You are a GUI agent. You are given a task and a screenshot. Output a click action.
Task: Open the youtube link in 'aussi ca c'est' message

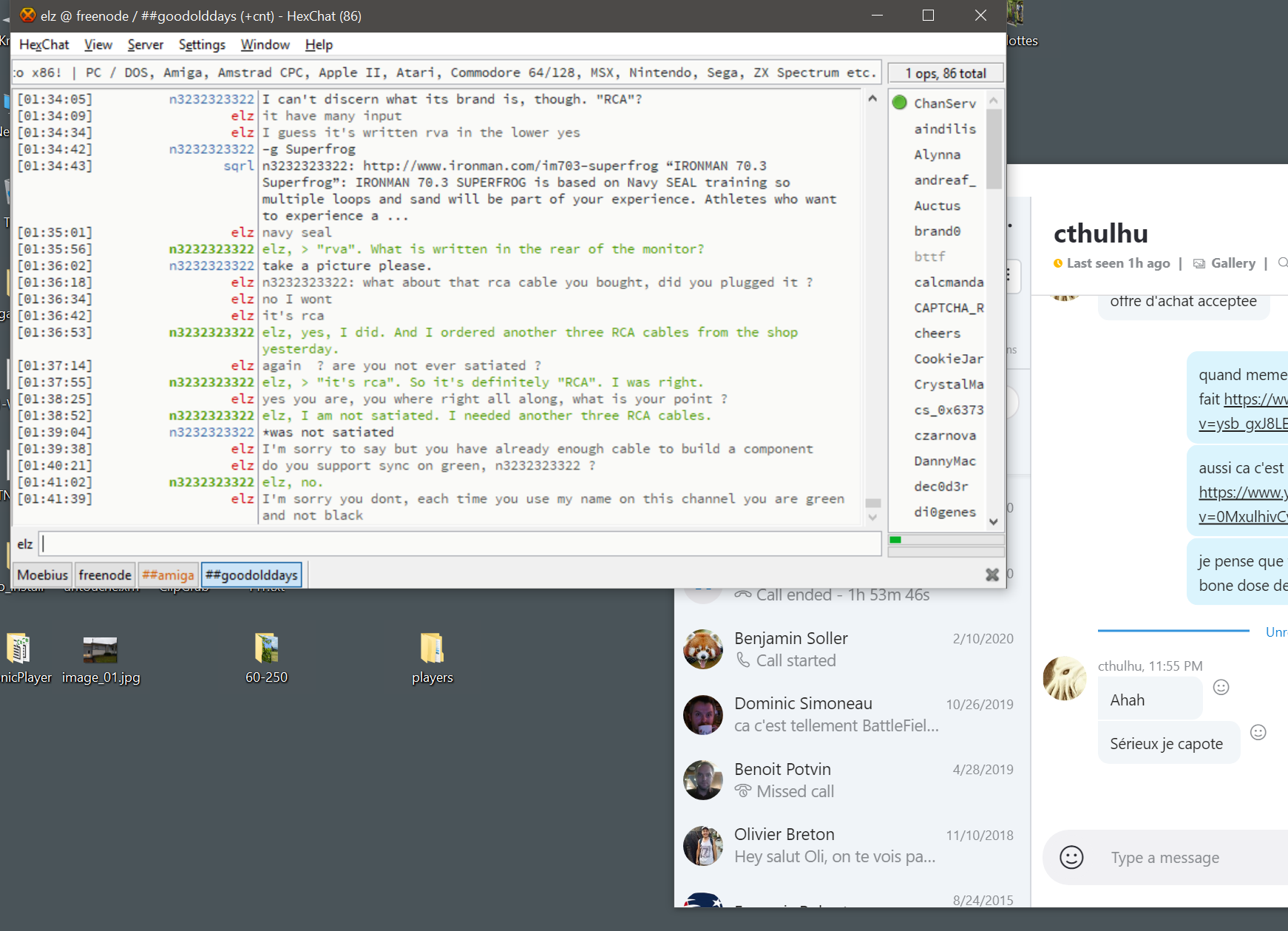(x=1243, y=504)
